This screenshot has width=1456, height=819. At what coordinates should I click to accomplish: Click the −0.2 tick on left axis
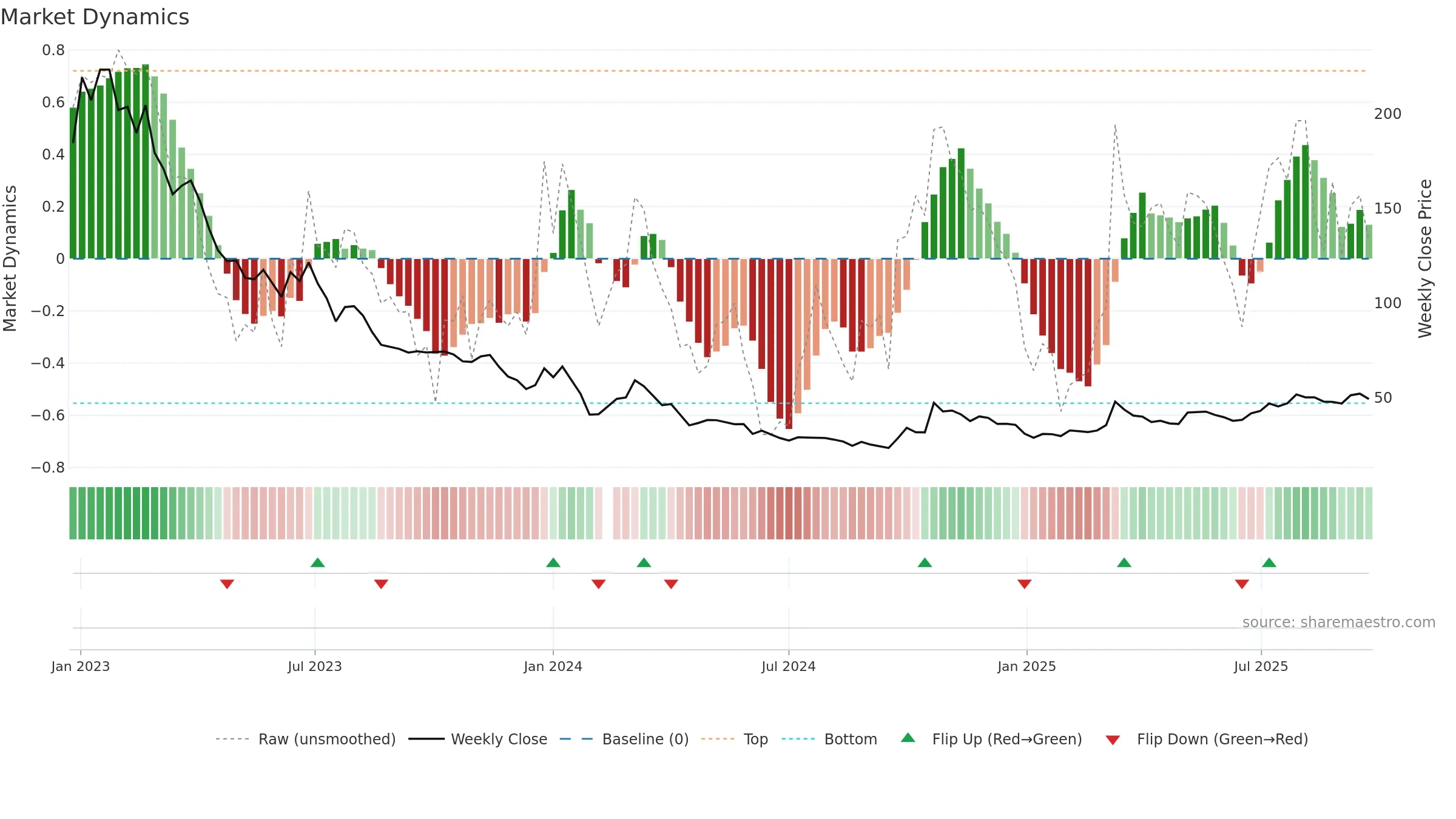pos(48,311)
